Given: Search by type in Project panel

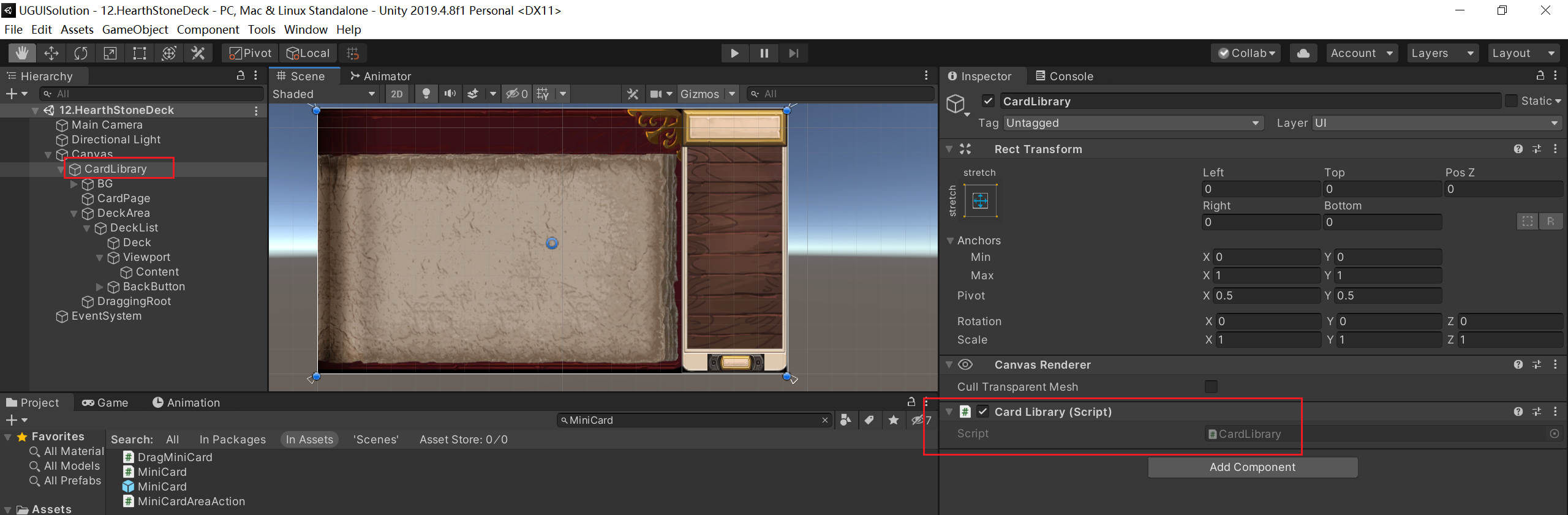Looking at the screenshot, I should coord(846,420).
